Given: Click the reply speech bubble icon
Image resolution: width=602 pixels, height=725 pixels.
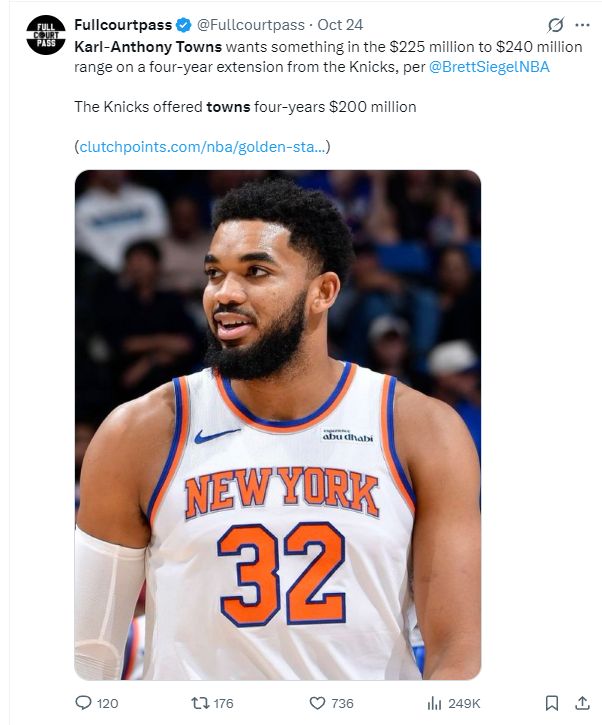Looking at the screenshot, I should tap(83, 703).
